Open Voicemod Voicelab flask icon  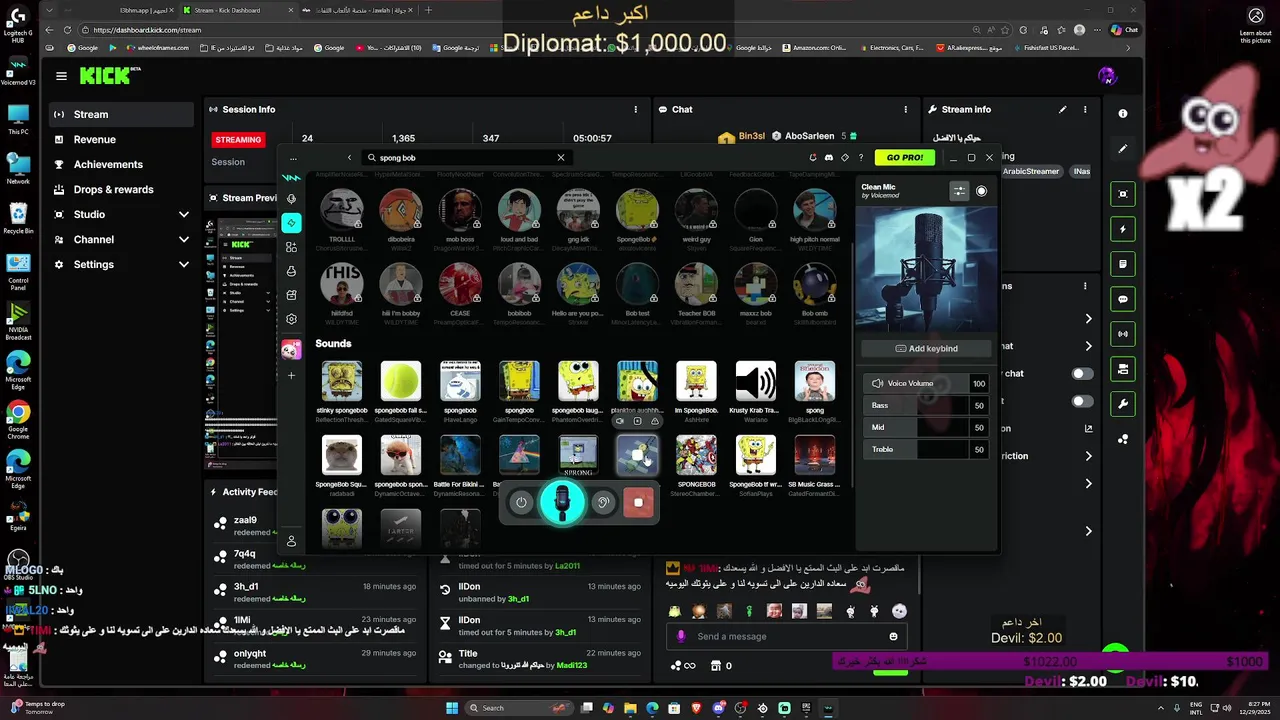pyautogui.click(x=291, y=271)
